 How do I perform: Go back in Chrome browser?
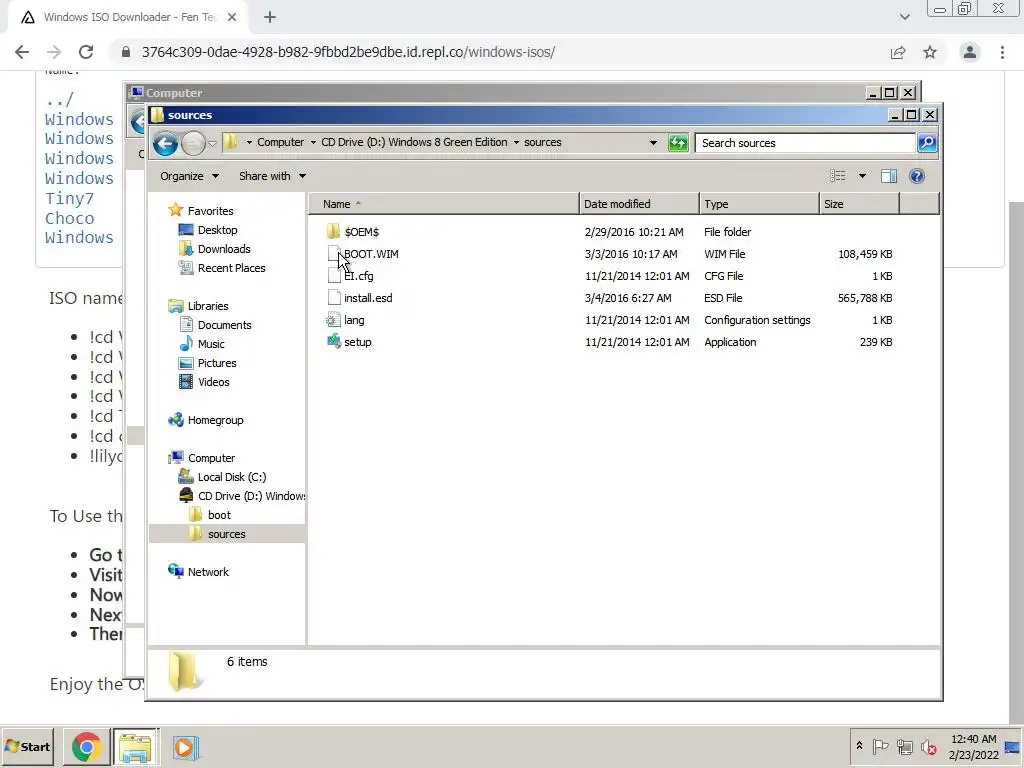(x=22, y=52)
